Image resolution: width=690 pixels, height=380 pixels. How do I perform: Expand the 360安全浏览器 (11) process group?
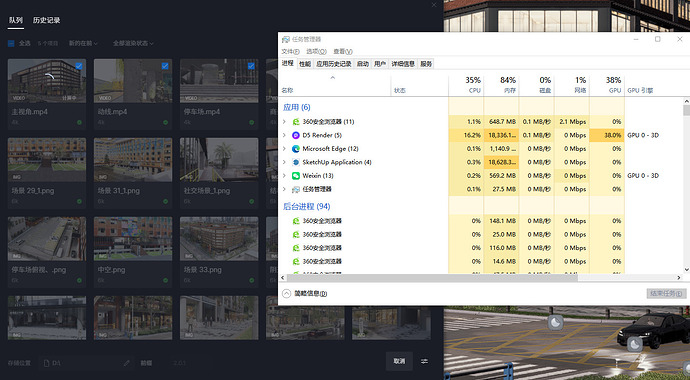coord(284,122)
